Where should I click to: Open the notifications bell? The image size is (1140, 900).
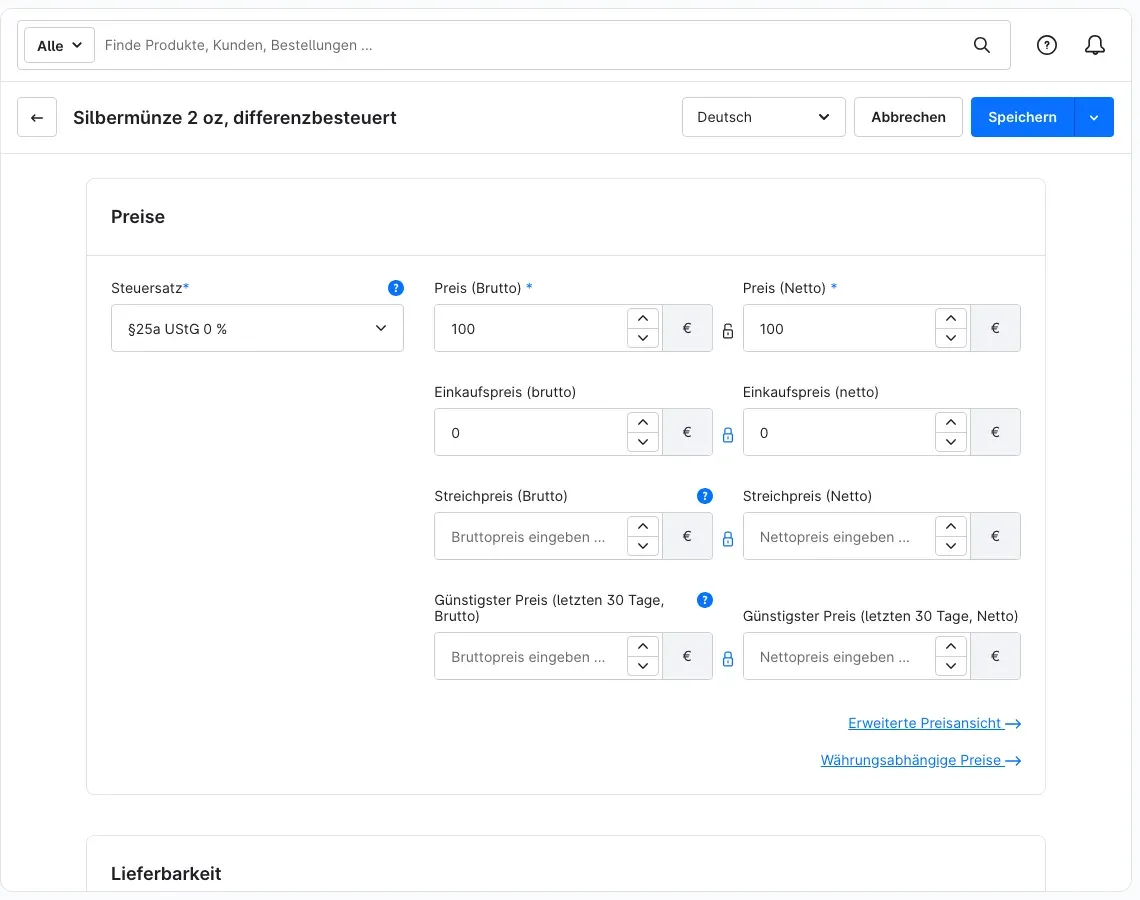[x=1095, y=45]
